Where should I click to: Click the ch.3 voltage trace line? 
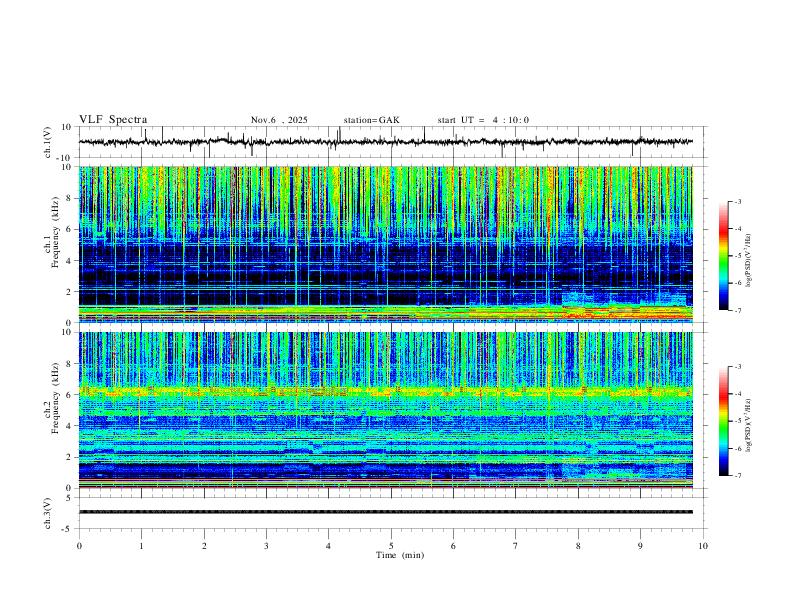coord(385,512)
